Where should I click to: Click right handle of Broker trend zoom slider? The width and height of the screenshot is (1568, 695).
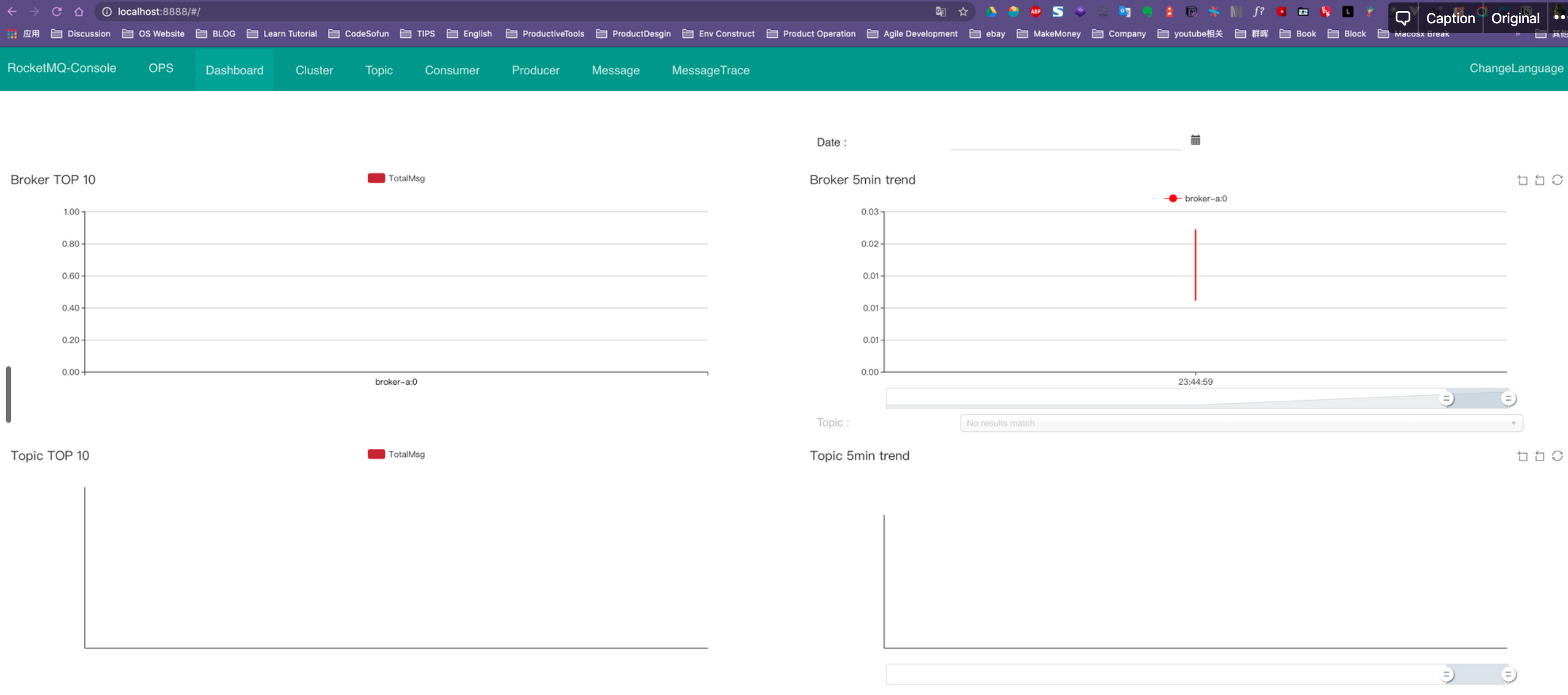tap(1508, 399)
